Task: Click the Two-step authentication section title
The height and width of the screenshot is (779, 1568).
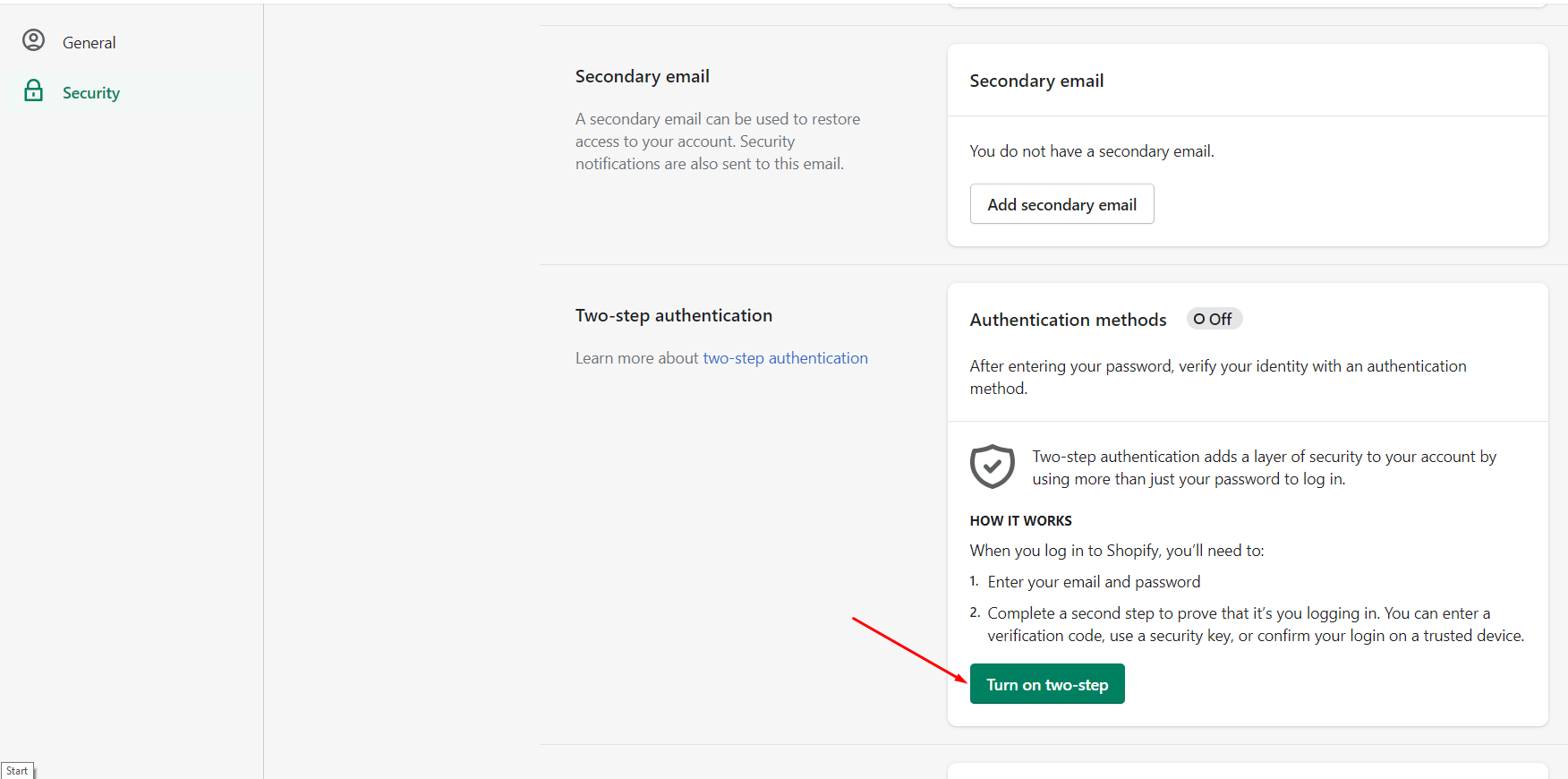Action: (x=674, y=315)
